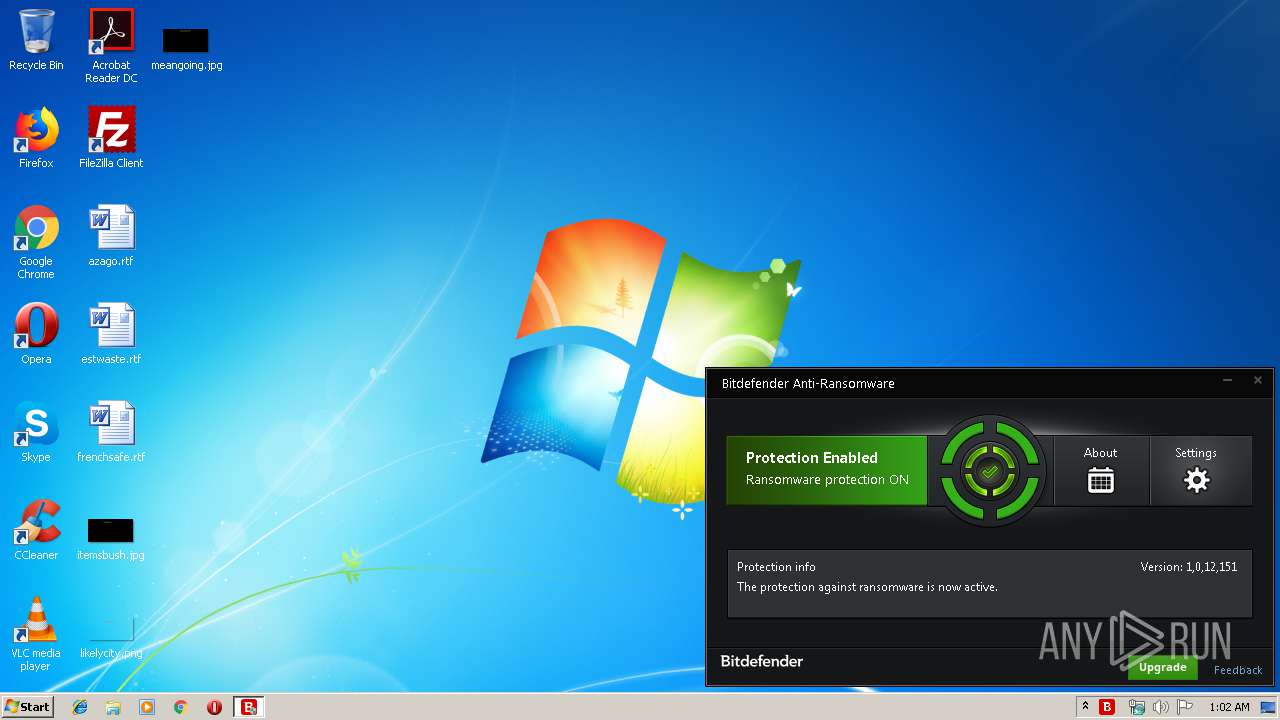
Task: Select the estwaste.rtf document
Action: (111, 334)
